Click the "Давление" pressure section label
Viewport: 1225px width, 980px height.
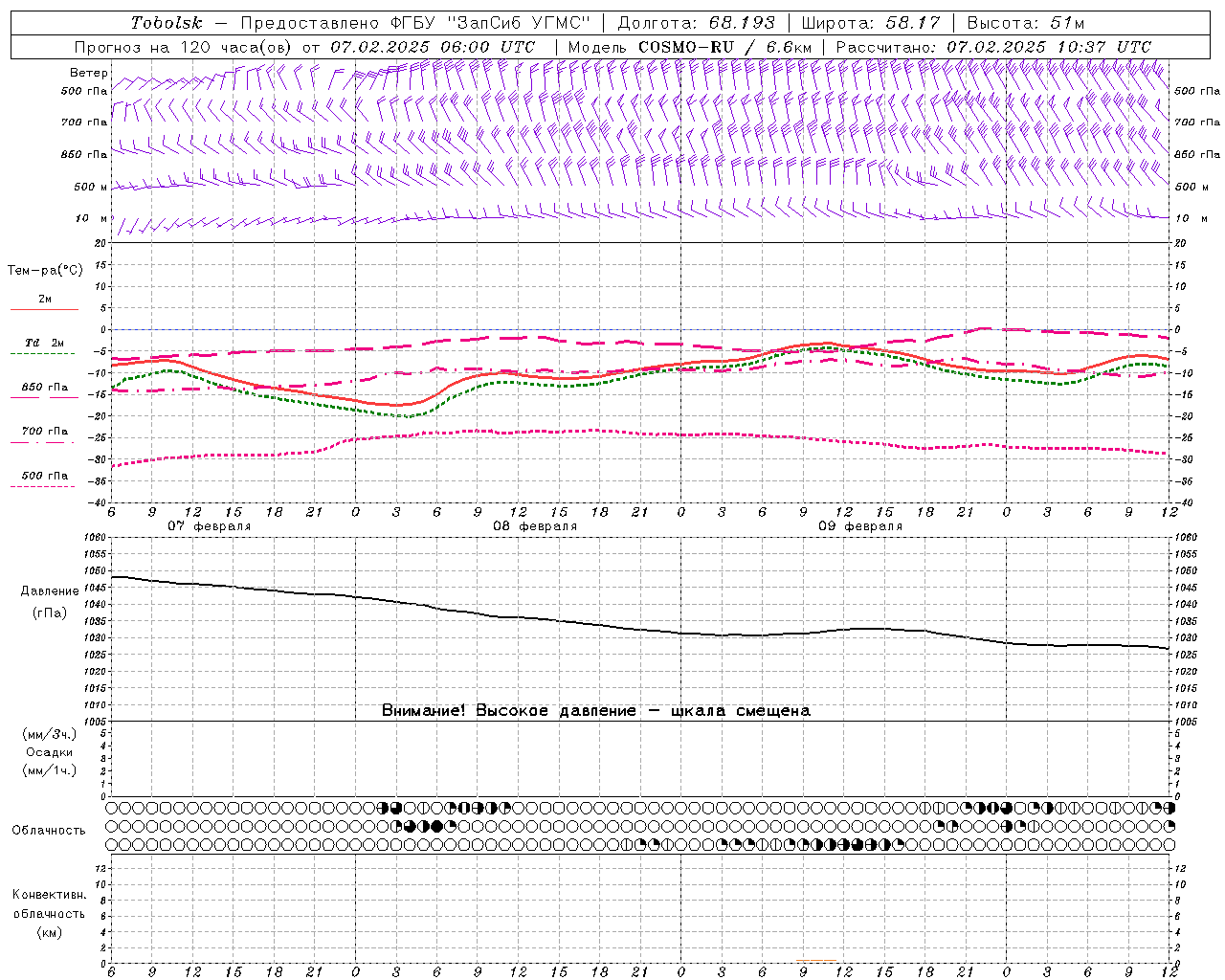[50, 591]
